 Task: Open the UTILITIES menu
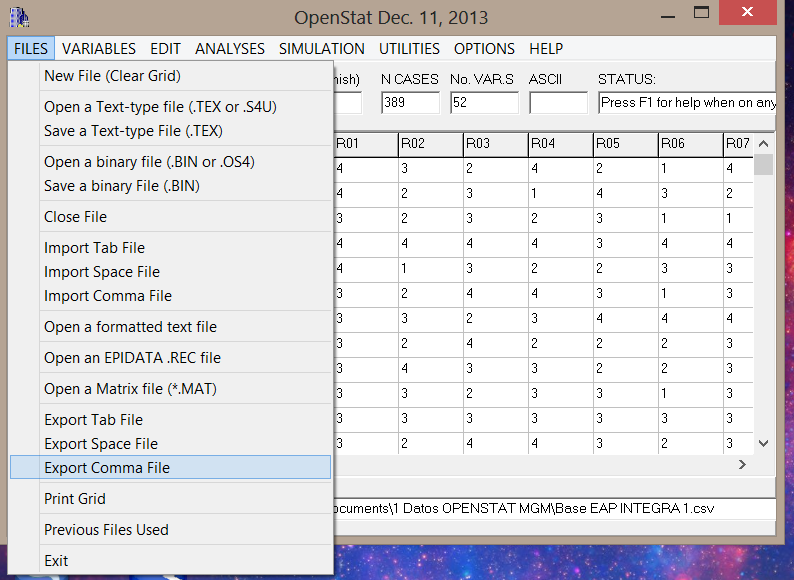pos(409,49)
